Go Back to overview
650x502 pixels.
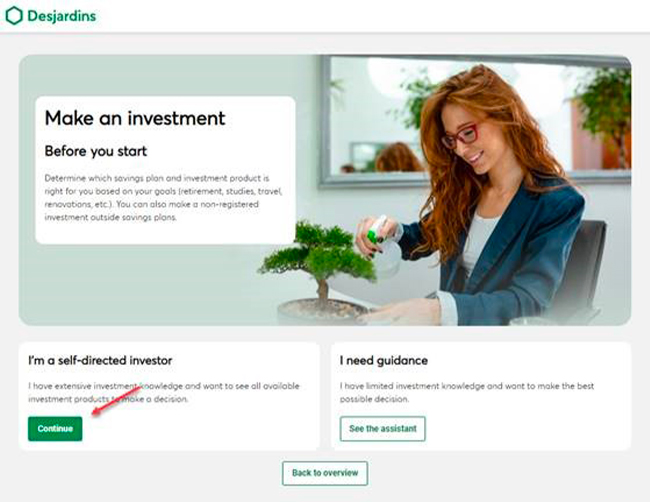(325, 473)
